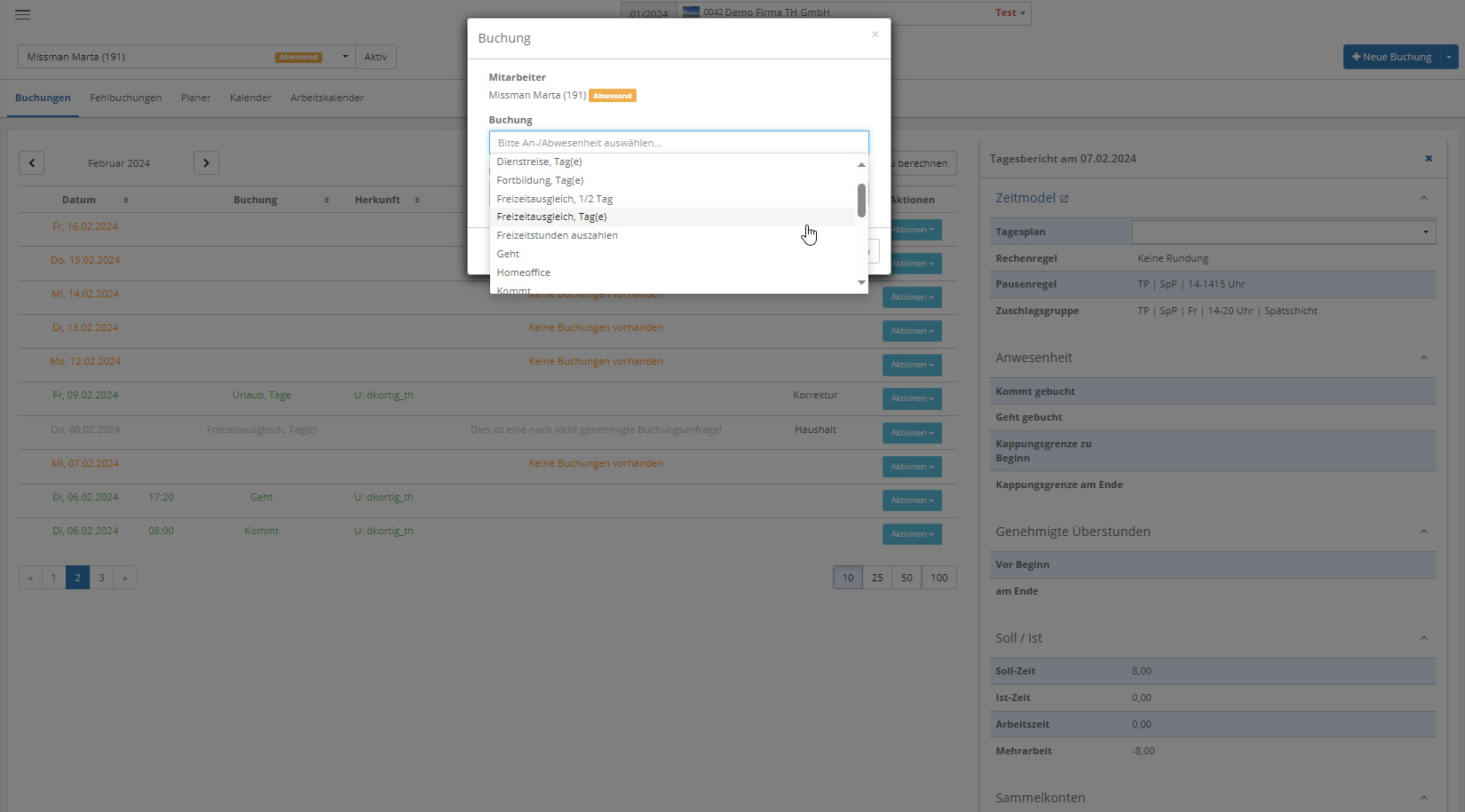Close the Tagesbericht panel
Viewport: 1465px width, 812px height.
[1429, 159]
